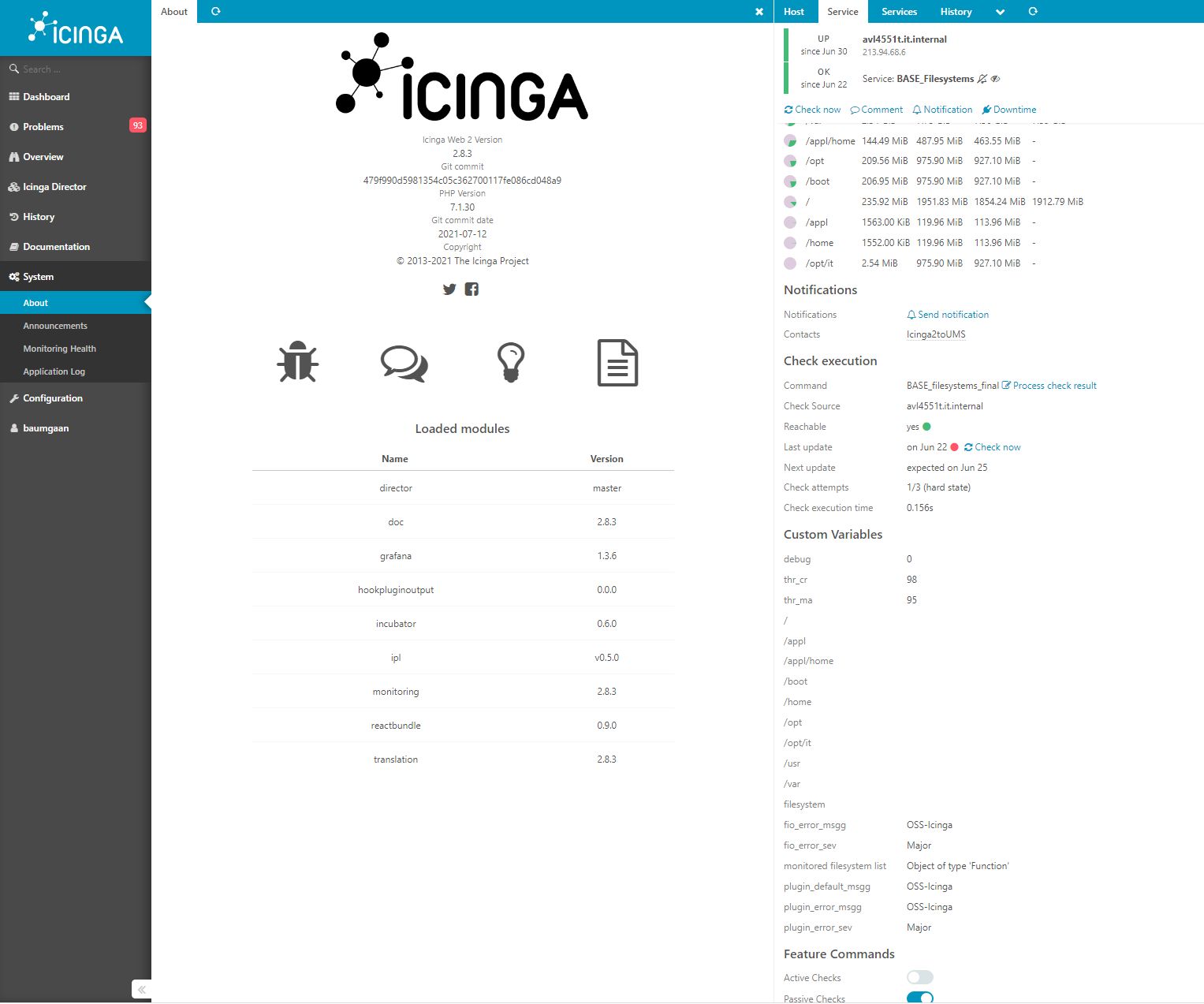Open the documentation page icon on About screen
Viewport: 1204px width, 1004px height.
[x=617, y=363]
